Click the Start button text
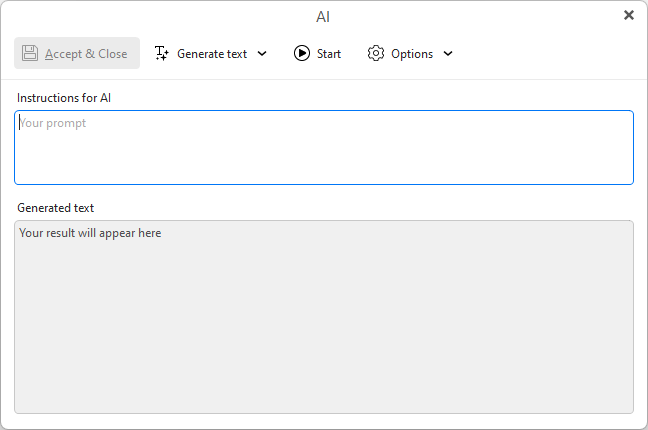The image size is (648, 430). coord(329,54)
